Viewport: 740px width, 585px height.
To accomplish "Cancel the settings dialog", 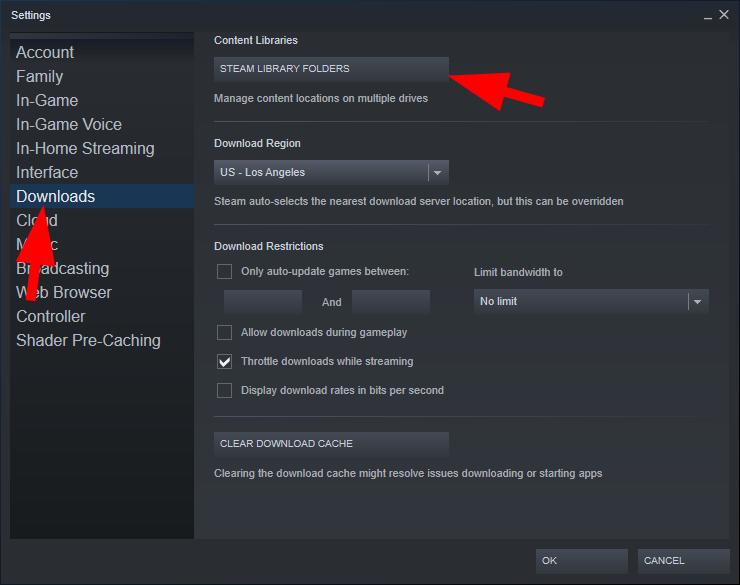I will [683, 561].
